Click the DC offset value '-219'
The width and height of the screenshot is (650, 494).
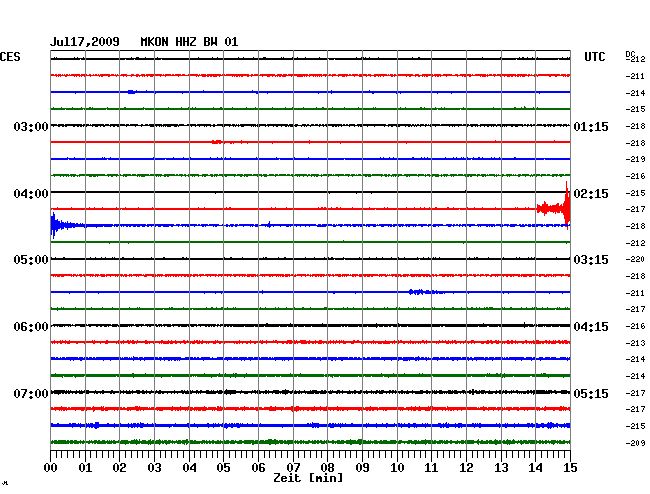pyautogui.click(x=635, y=159)
